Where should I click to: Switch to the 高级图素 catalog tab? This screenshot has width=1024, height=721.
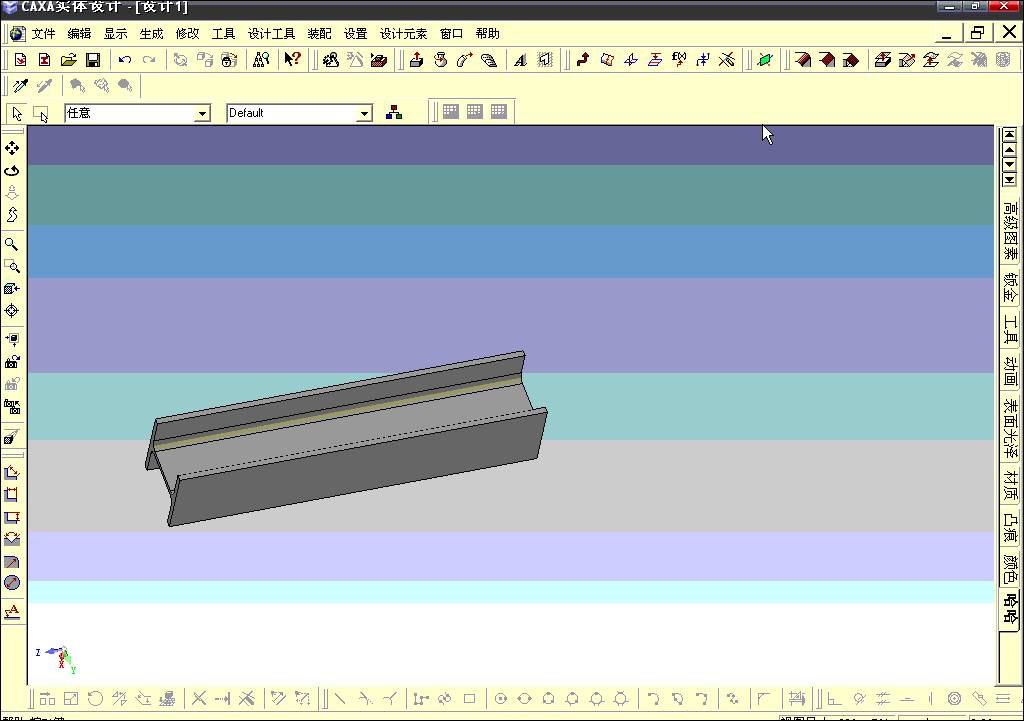1010,230
